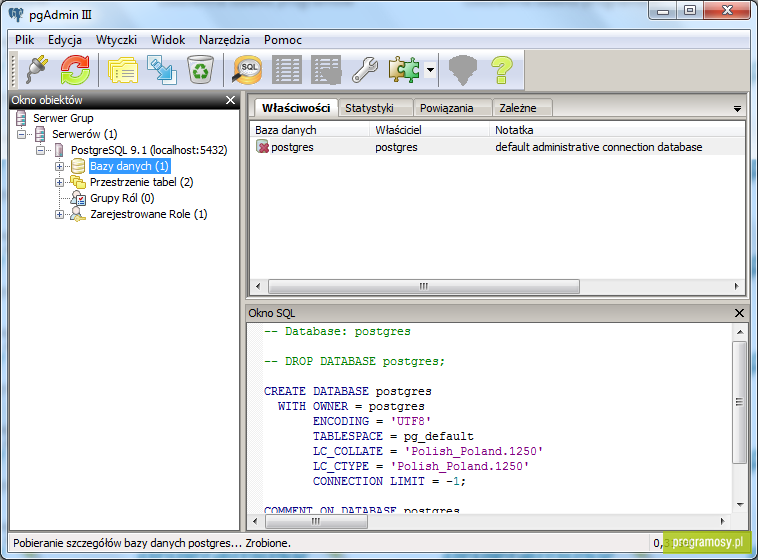Open the SQL query tool magnifier icon
This screenshot has height=560, width=758.
247,70
